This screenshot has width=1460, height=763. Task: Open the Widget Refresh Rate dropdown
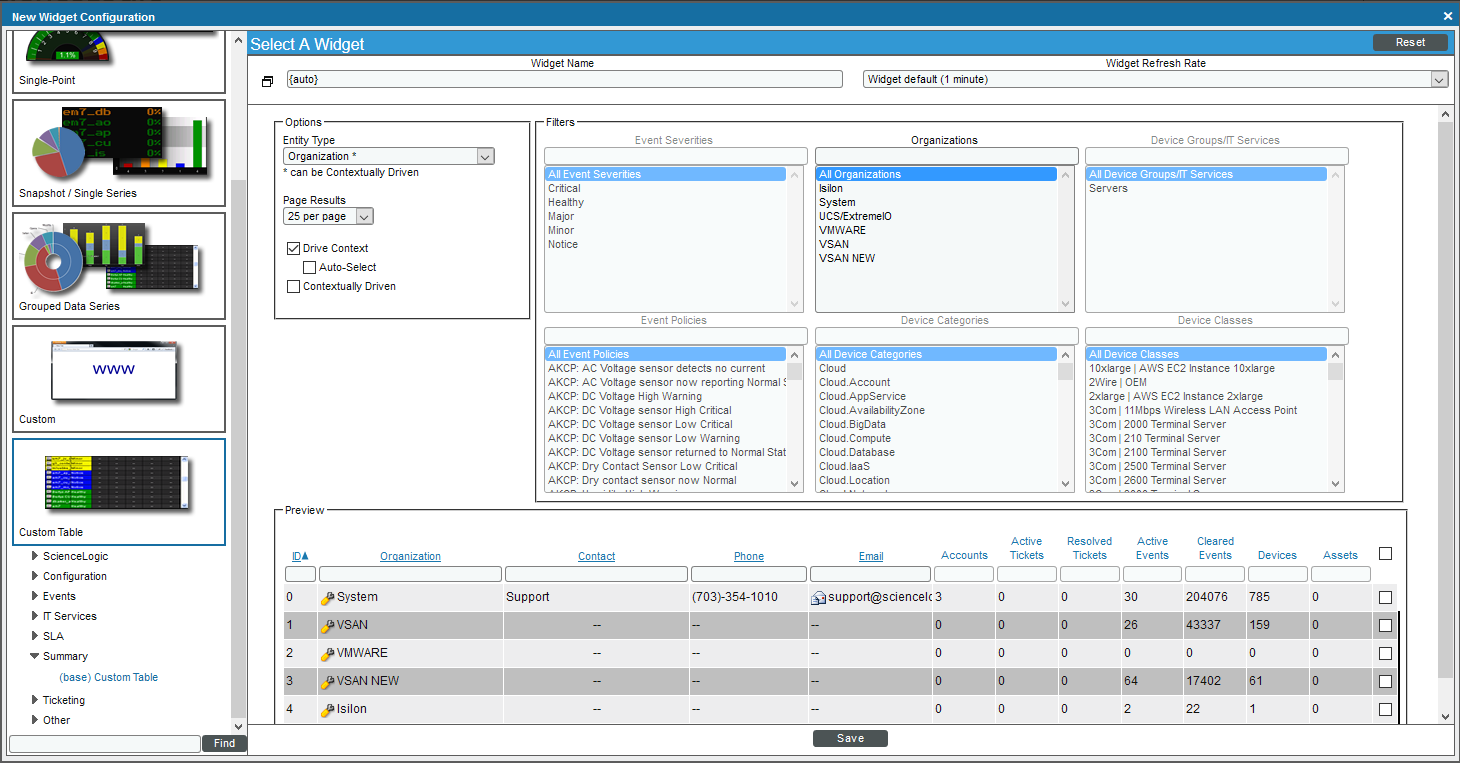click(1438, 78)
